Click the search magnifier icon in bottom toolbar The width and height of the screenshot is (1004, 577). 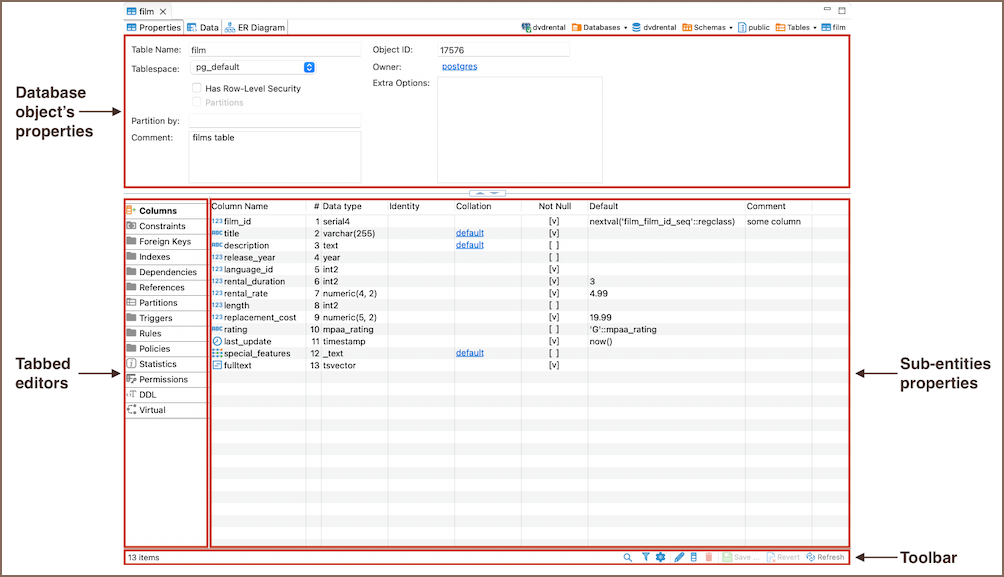(628, 557)
